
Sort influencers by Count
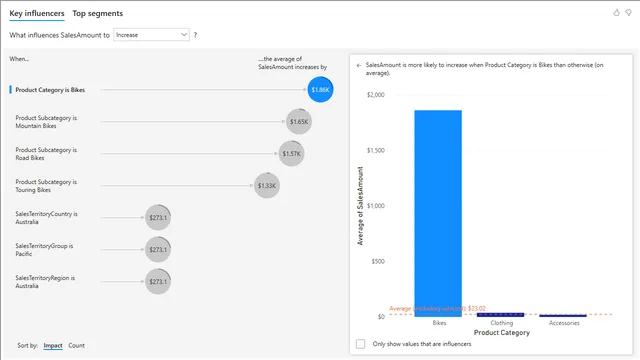pos(76,346)
